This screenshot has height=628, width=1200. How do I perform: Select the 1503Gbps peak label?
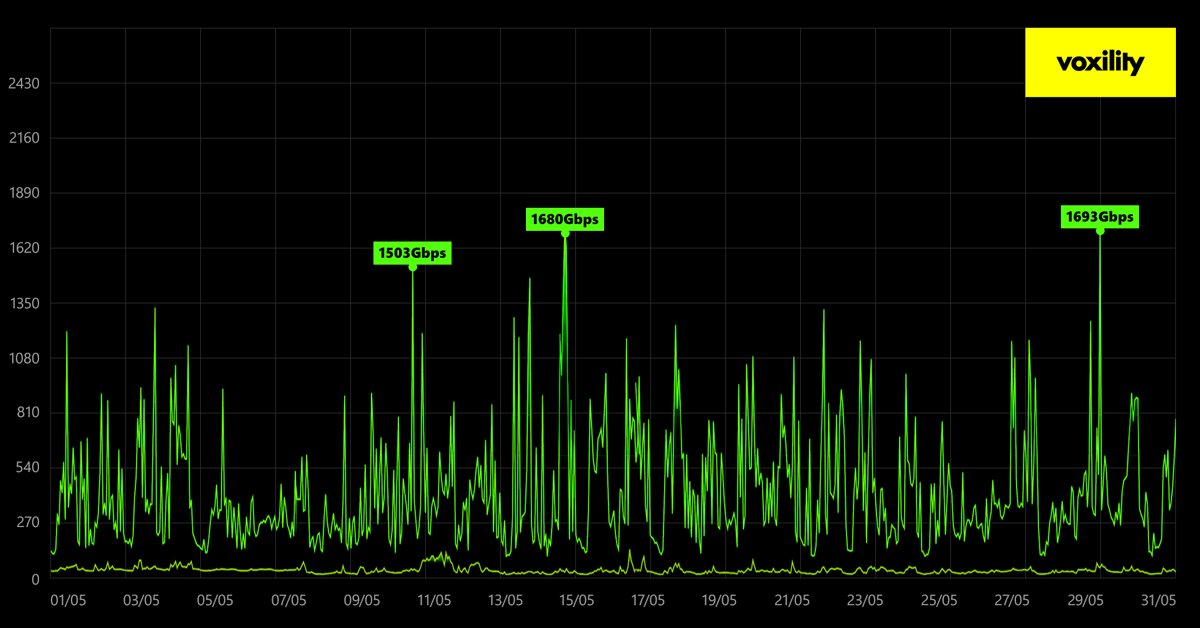point(412,254)
